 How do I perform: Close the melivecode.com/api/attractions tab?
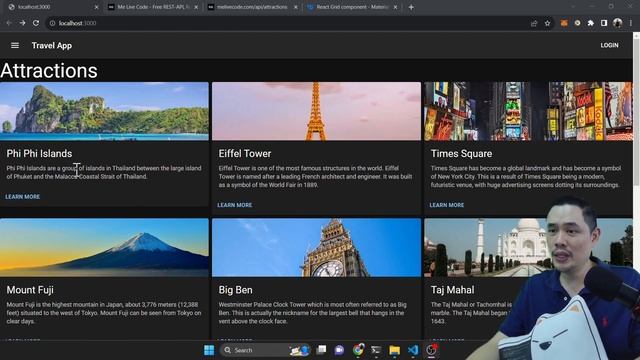point(296,7)
